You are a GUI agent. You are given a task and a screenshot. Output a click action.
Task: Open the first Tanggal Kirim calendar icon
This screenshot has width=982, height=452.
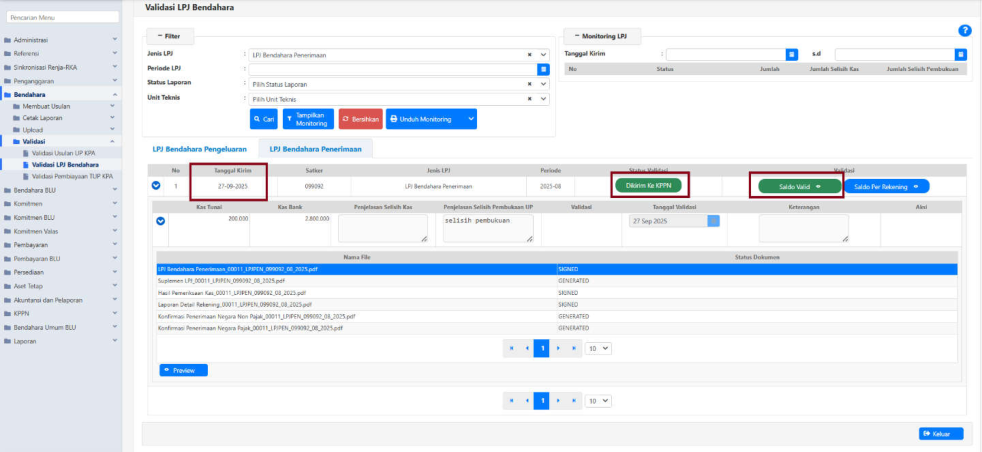pos(791,54)
